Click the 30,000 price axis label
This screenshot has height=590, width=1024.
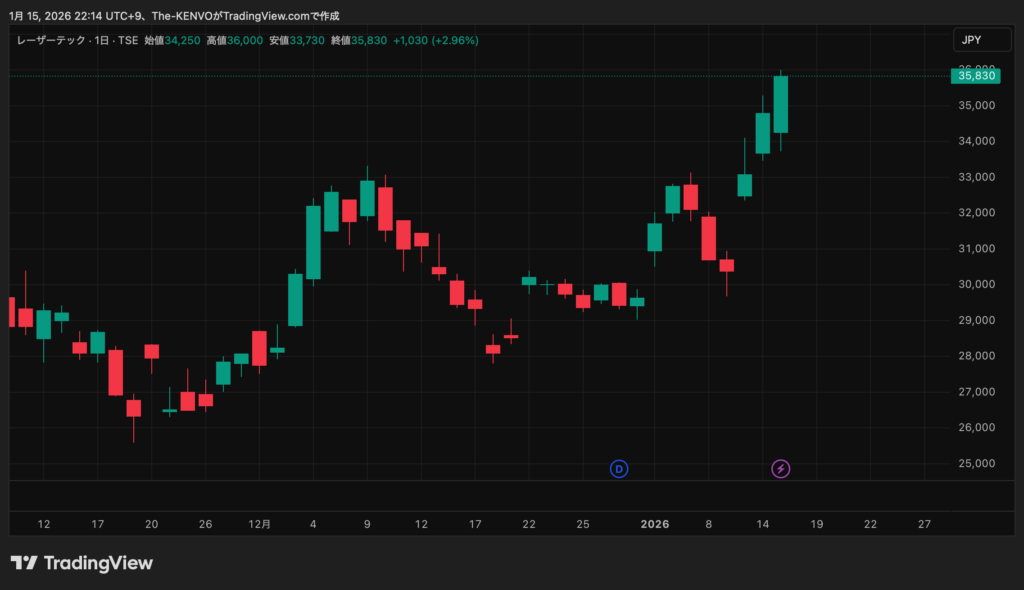975,284
